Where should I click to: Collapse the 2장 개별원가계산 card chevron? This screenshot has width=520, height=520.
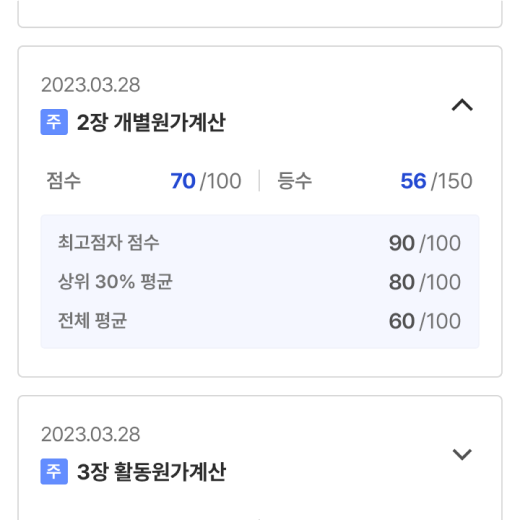click(462, 105)
